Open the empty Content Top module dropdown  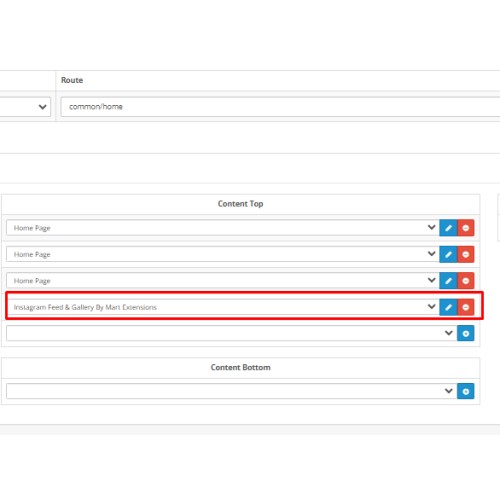[x=232, y=333]
